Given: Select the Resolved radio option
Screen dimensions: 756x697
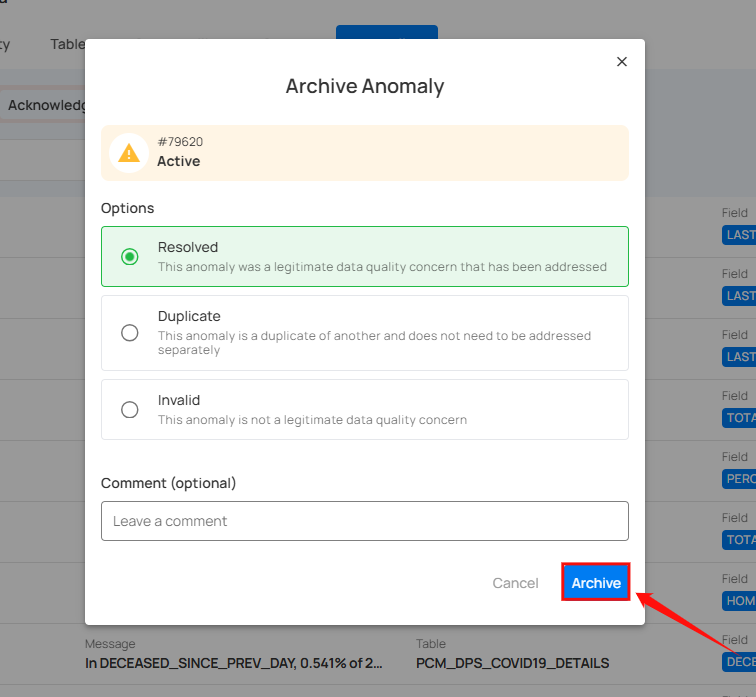Looking at the screenshot, I should coord(130,256).
